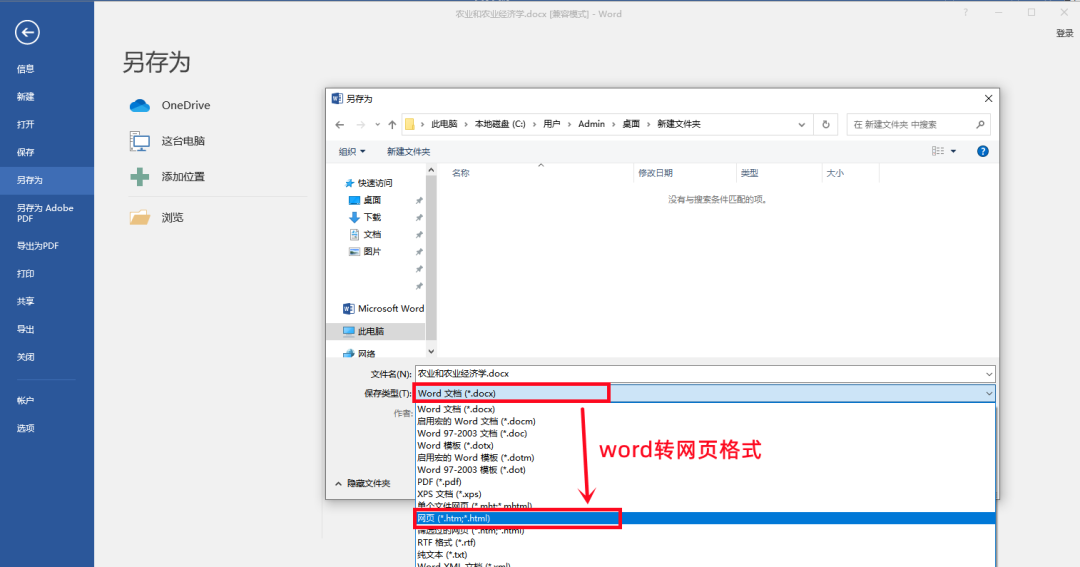Click the folder search box
This screenshot has width=1080, height=567.
(x=919, y=125)
